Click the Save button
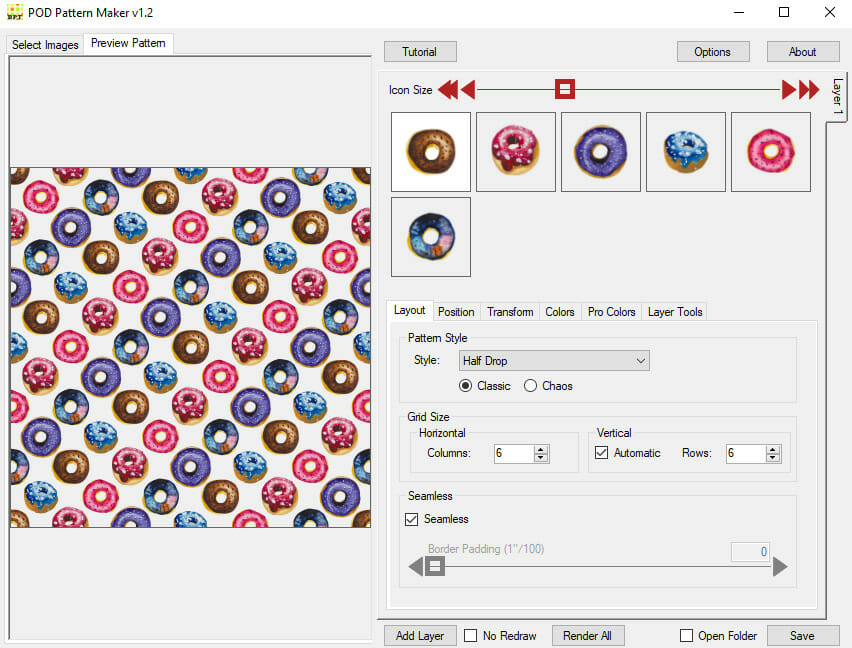 [802, 636]
